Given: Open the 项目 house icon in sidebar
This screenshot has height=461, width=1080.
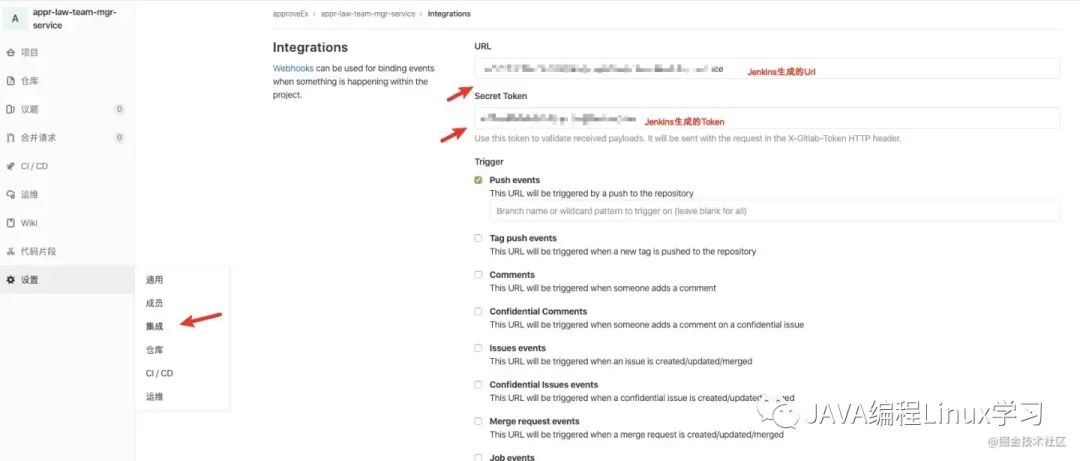Looking at the screenshot, I should tap(10, 52).
